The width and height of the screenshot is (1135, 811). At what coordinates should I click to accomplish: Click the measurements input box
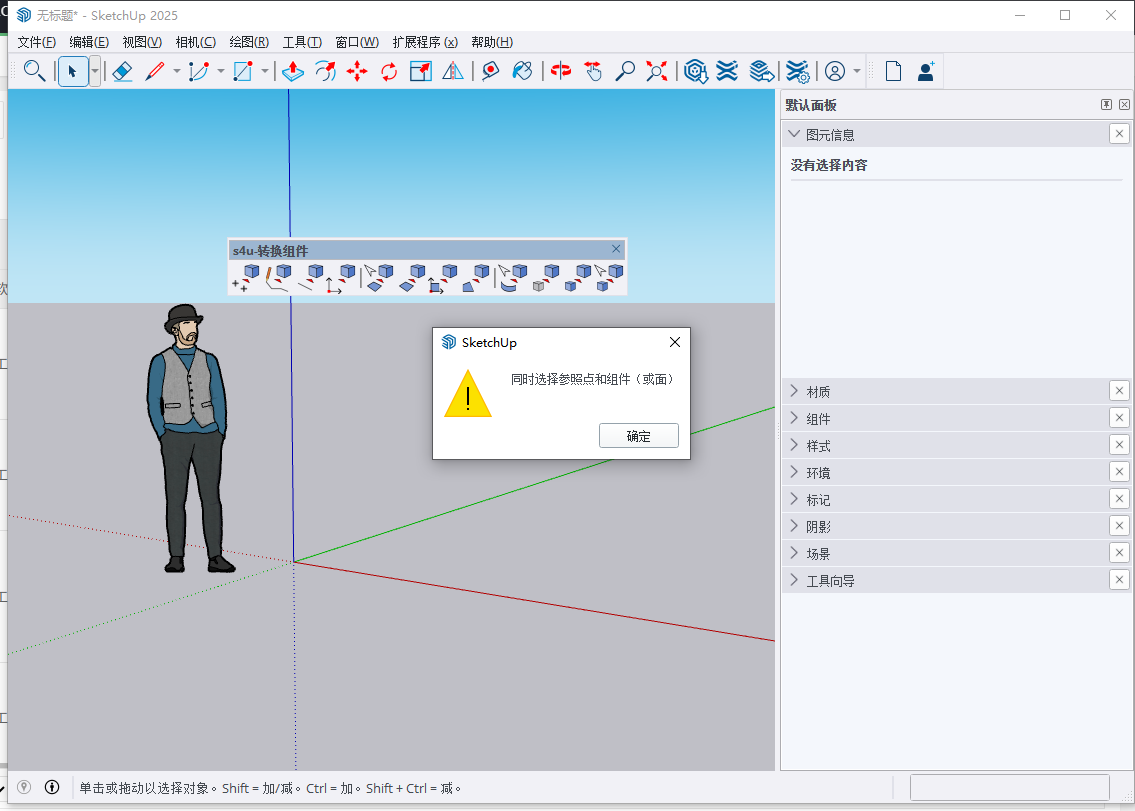[1010, 787]
